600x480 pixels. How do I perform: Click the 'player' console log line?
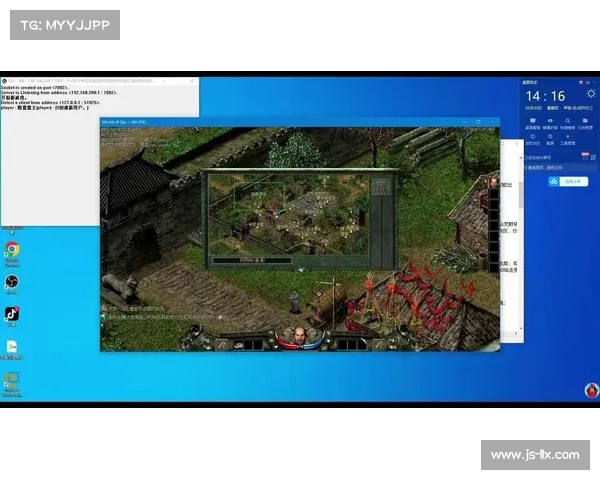coord(45,108)
